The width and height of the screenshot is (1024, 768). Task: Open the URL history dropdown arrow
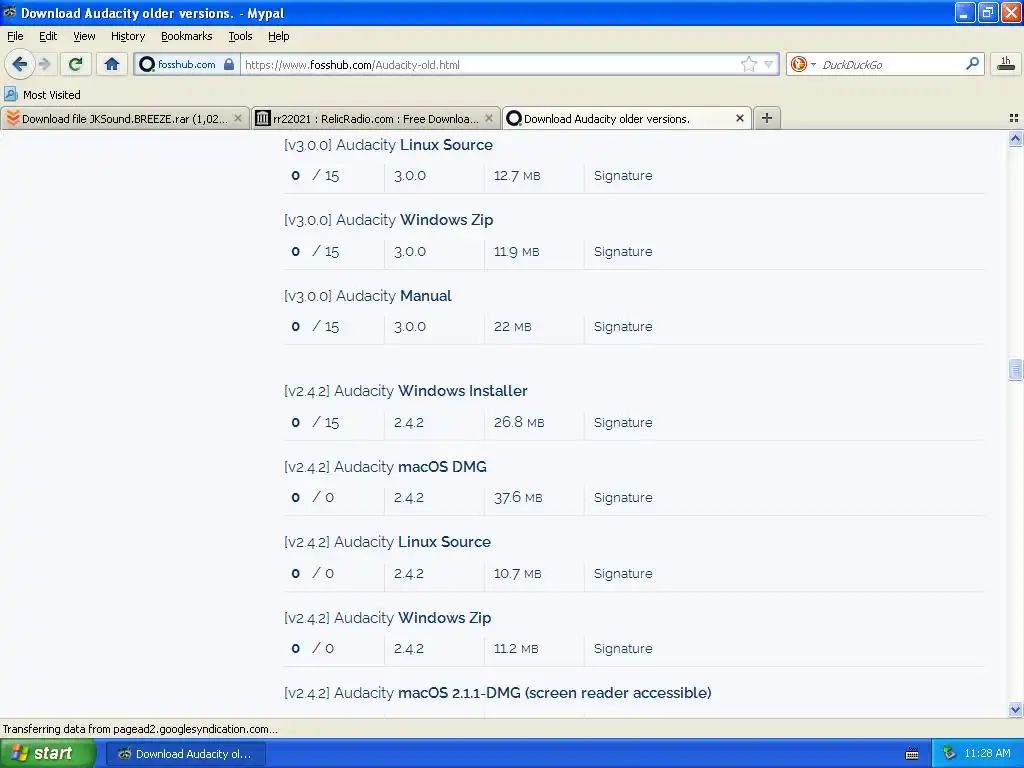[x=769, y=64]
